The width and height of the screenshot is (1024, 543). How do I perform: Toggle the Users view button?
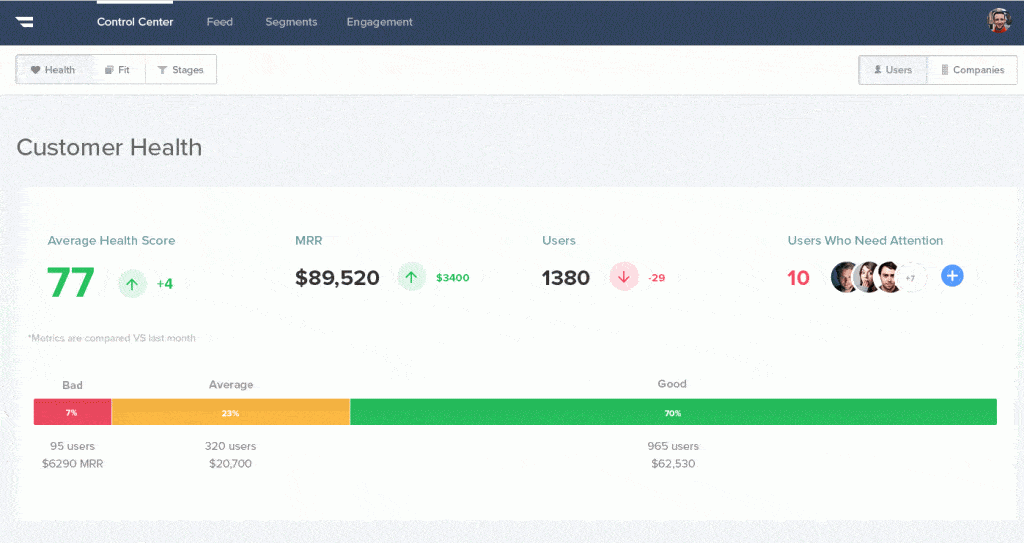coord(893,70)
